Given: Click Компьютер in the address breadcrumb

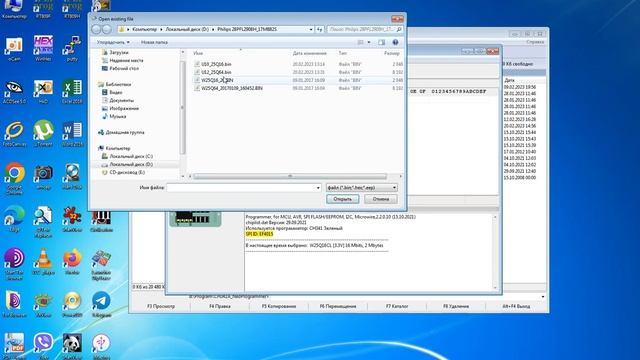Looking at the screenshot, I should (x=144, y=29).
